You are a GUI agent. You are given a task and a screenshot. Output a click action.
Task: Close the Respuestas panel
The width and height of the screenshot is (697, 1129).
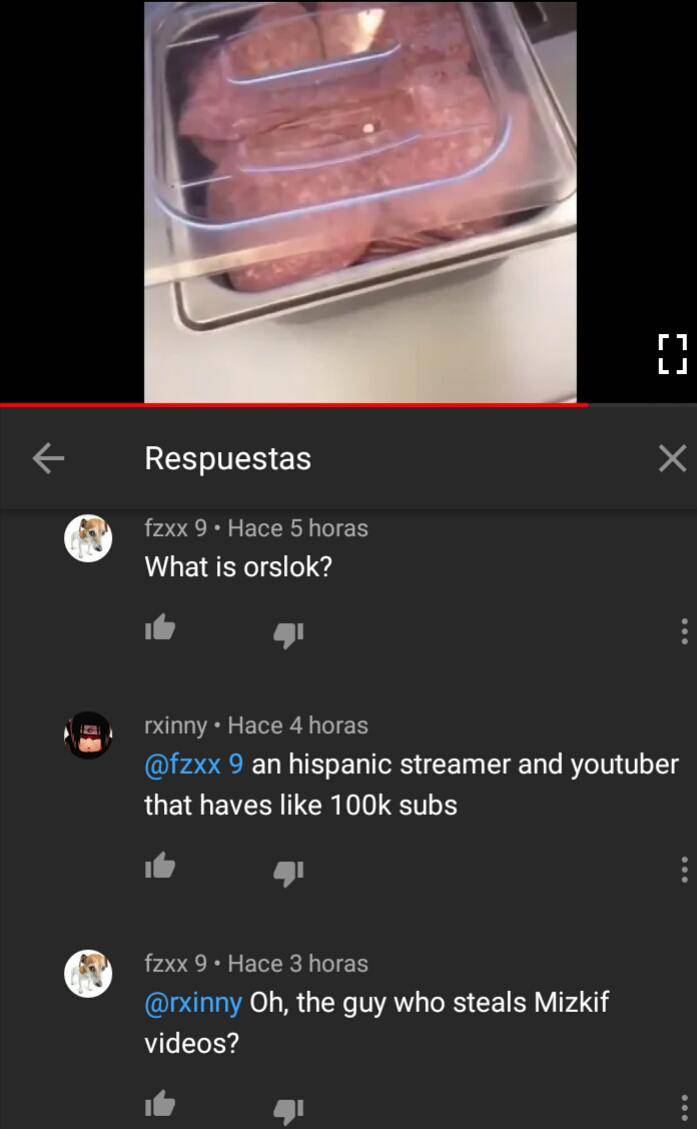tap(672, 458)
